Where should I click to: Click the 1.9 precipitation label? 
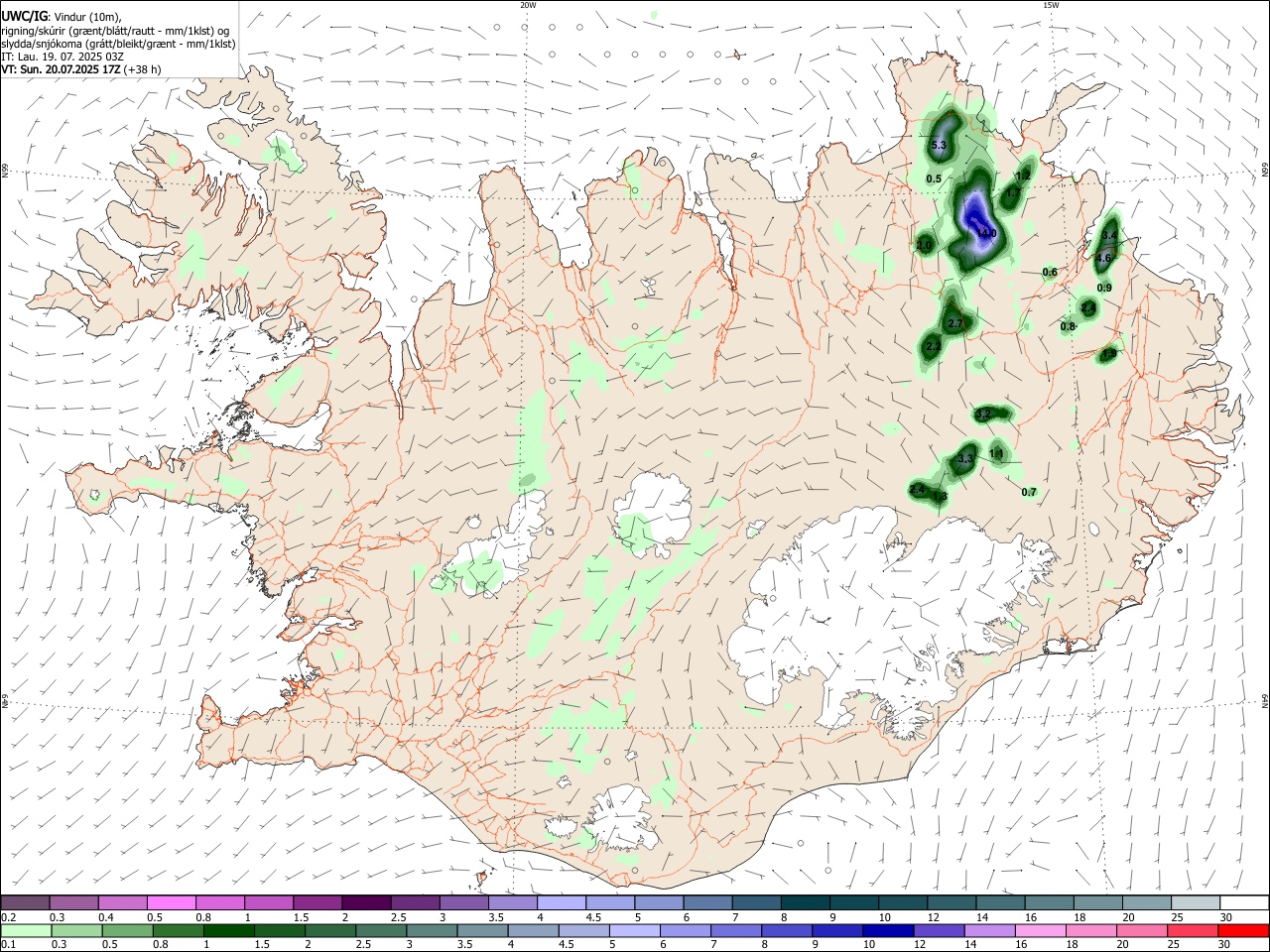1108,354
